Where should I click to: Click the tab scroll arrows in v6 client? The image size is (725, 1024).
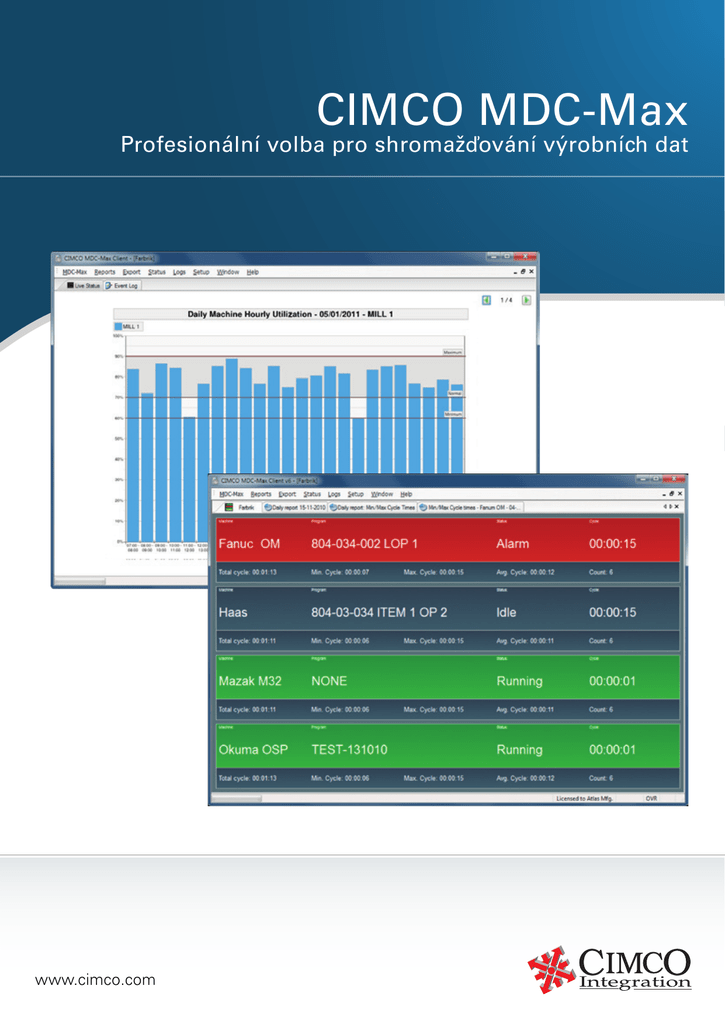(668, 507)
